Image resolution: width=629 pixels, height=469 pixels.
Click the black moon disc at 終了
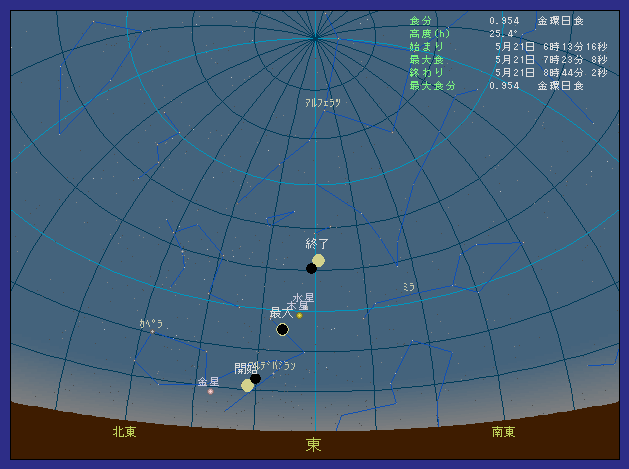point(311,268)
